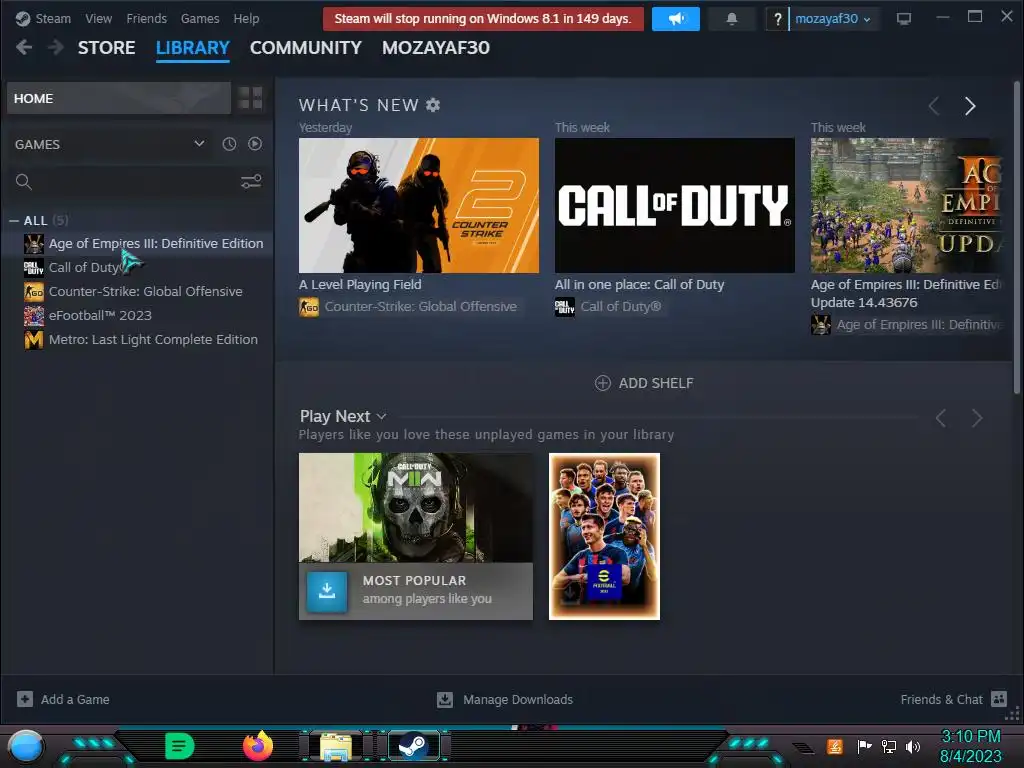Click the library search magnifier icon
Image resolution: width=1024 pixels, height=768 pixels.
click(24, 182)
